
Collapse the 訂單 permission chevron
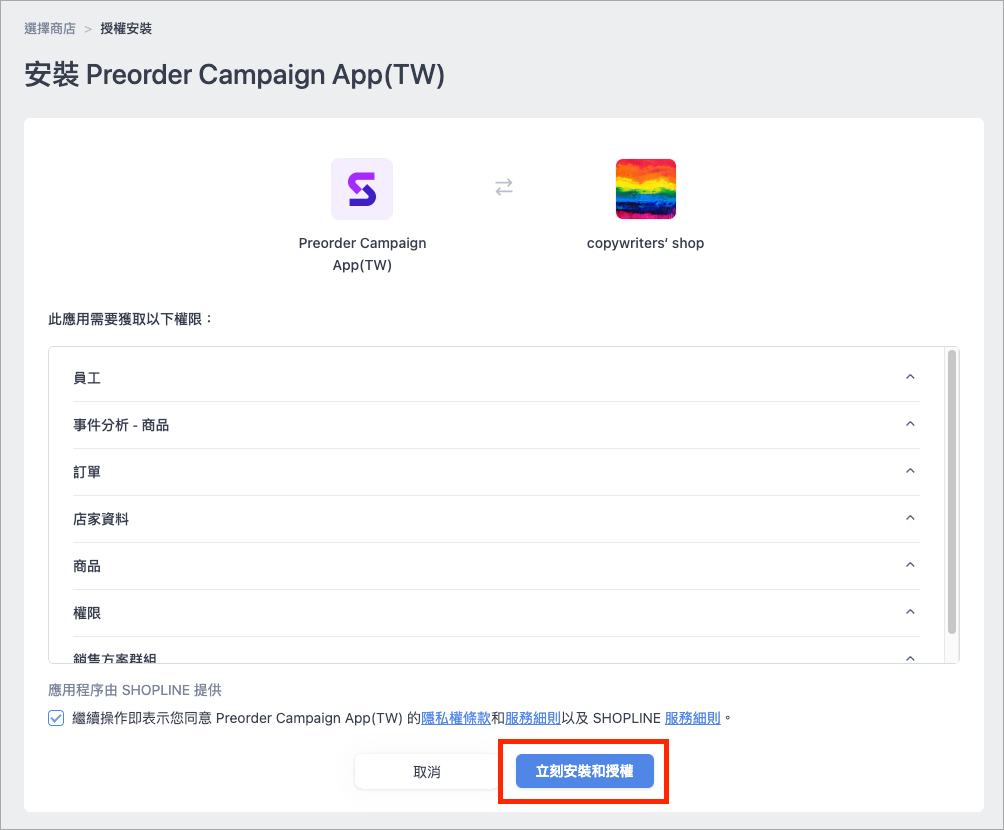pos(910,471)
